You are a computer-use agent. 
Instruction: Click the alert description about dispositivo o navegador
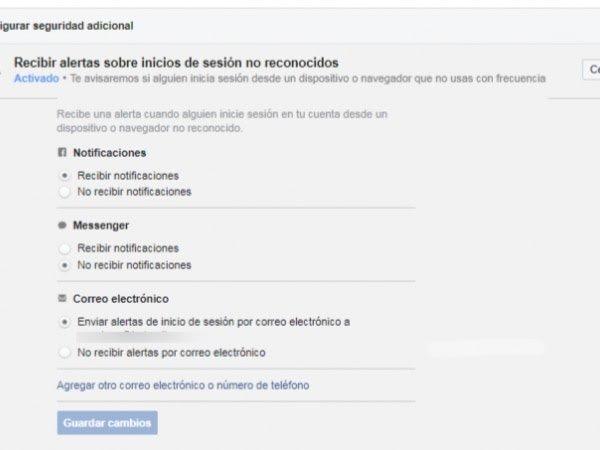(222, 121)
